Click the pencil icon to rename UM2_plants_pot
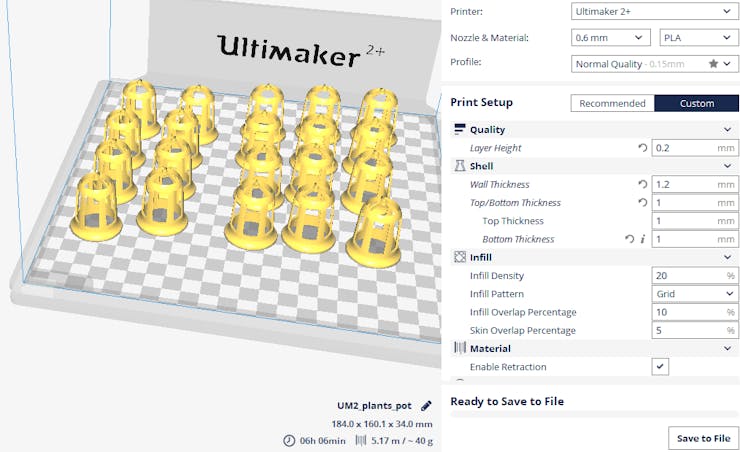740x452 pixels. (426, 405)
